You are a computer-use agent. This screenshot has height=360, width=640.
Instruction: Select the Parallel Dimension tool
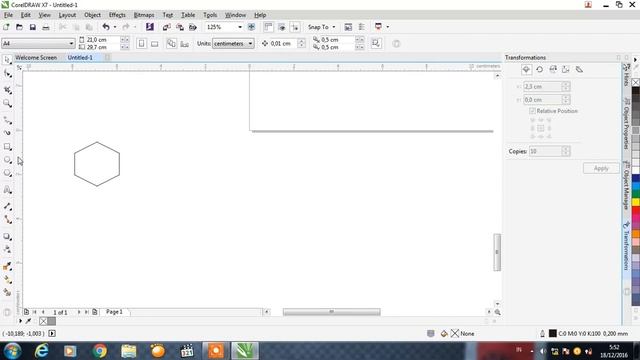7,207
